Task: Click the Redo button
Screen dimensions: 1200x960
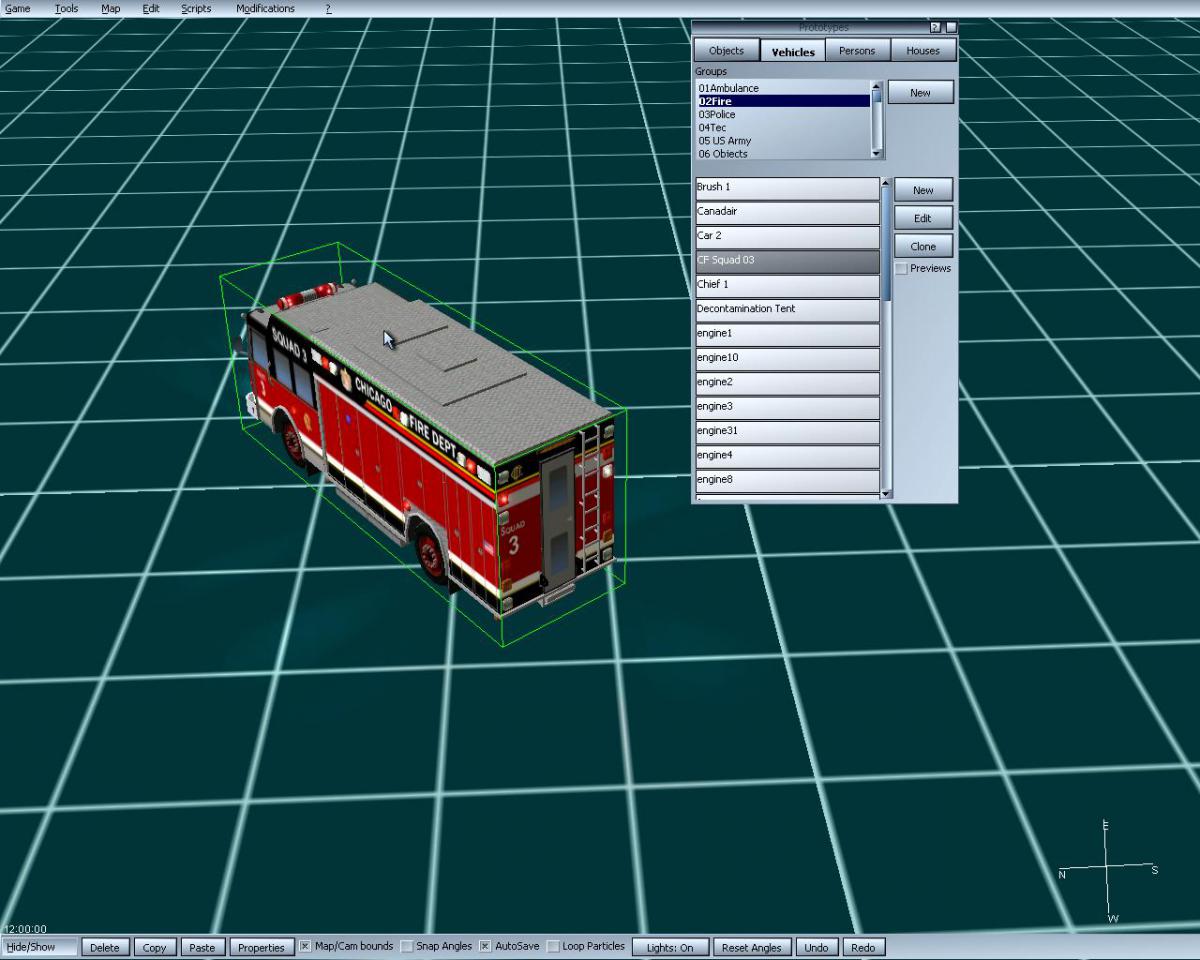Action: pyautogui.click(x=863, y=948)
